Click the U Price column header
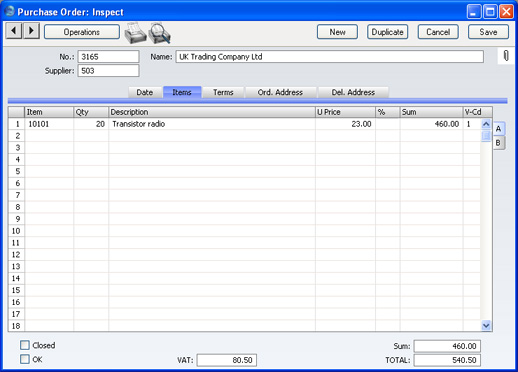This screenshot has height=372, width=518. coord(345,112)
